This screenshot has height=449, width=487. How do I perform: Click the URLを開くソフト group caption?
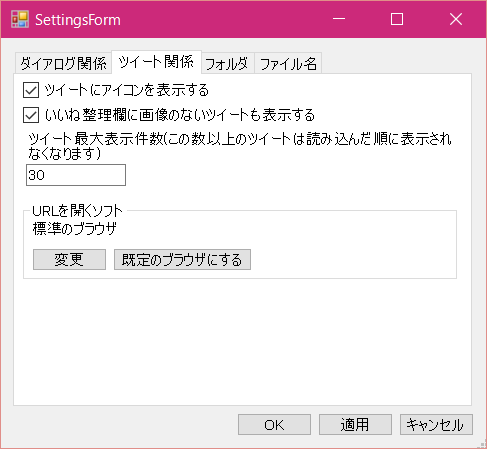coord(77,211)
